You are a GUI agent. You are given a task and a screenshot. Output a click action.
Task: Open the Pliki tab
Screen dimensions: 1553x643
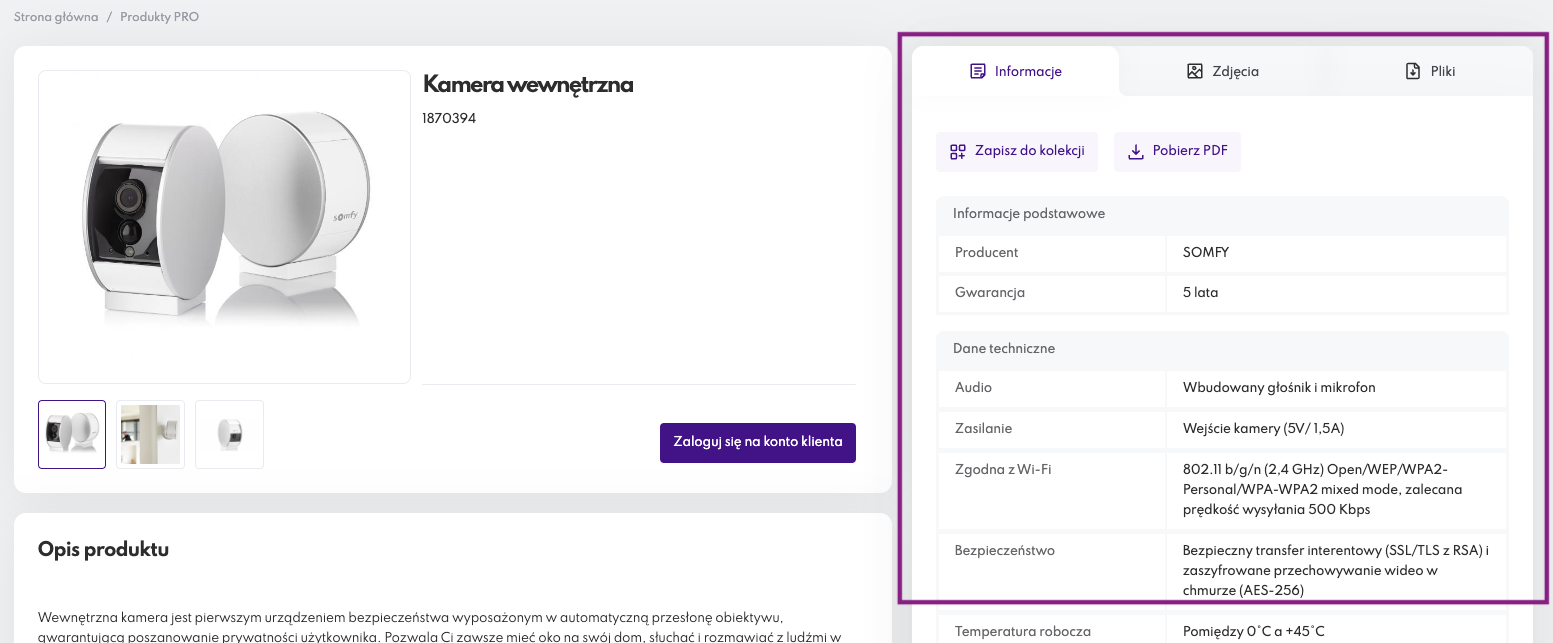pyautogui.click(x=1430, y=71)
